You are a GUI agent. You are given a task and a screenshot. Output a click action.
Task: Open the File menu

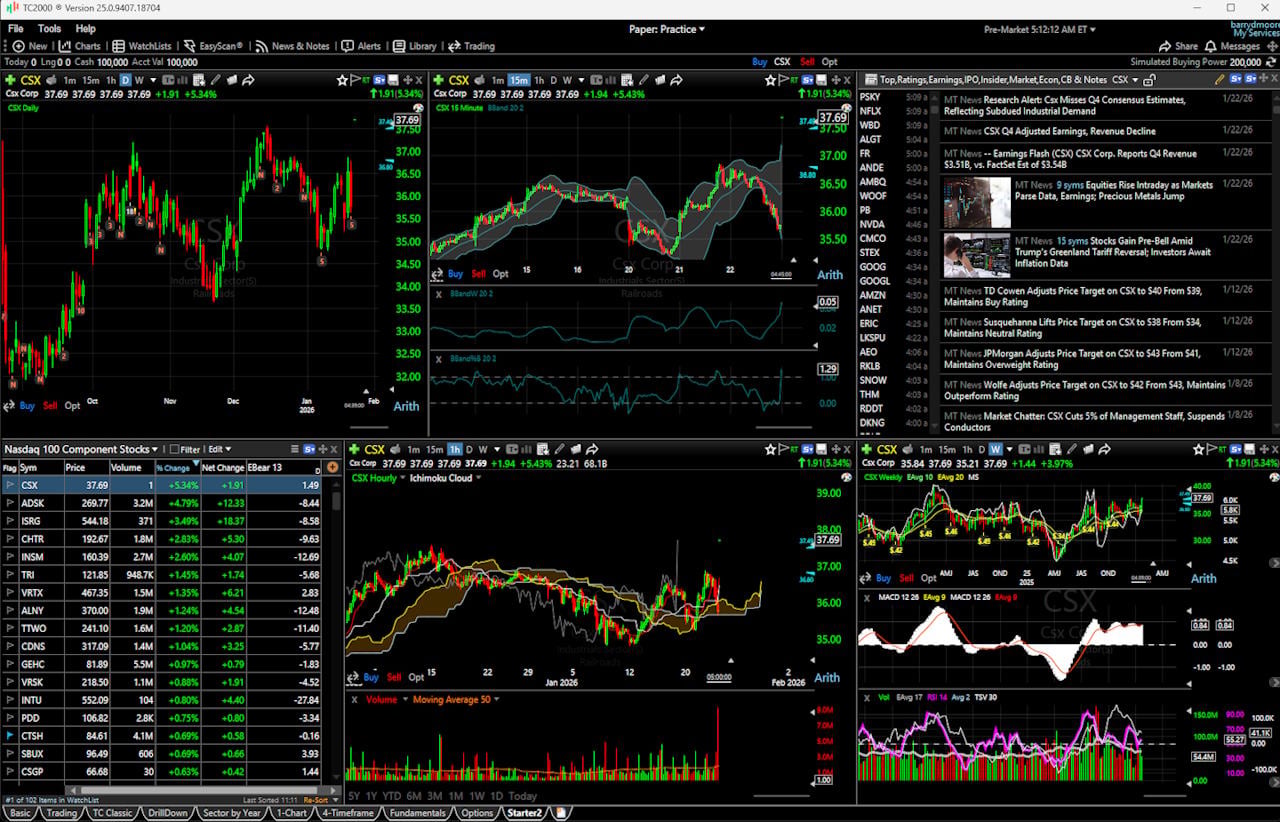point(16,29)
